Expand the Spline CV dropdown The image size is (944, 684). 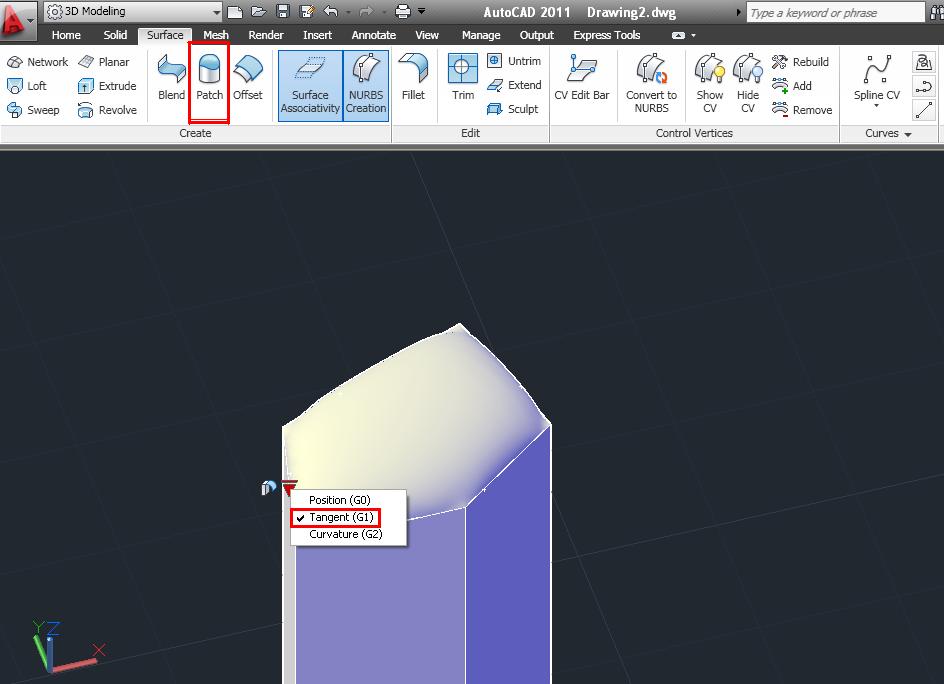[876, 106]
